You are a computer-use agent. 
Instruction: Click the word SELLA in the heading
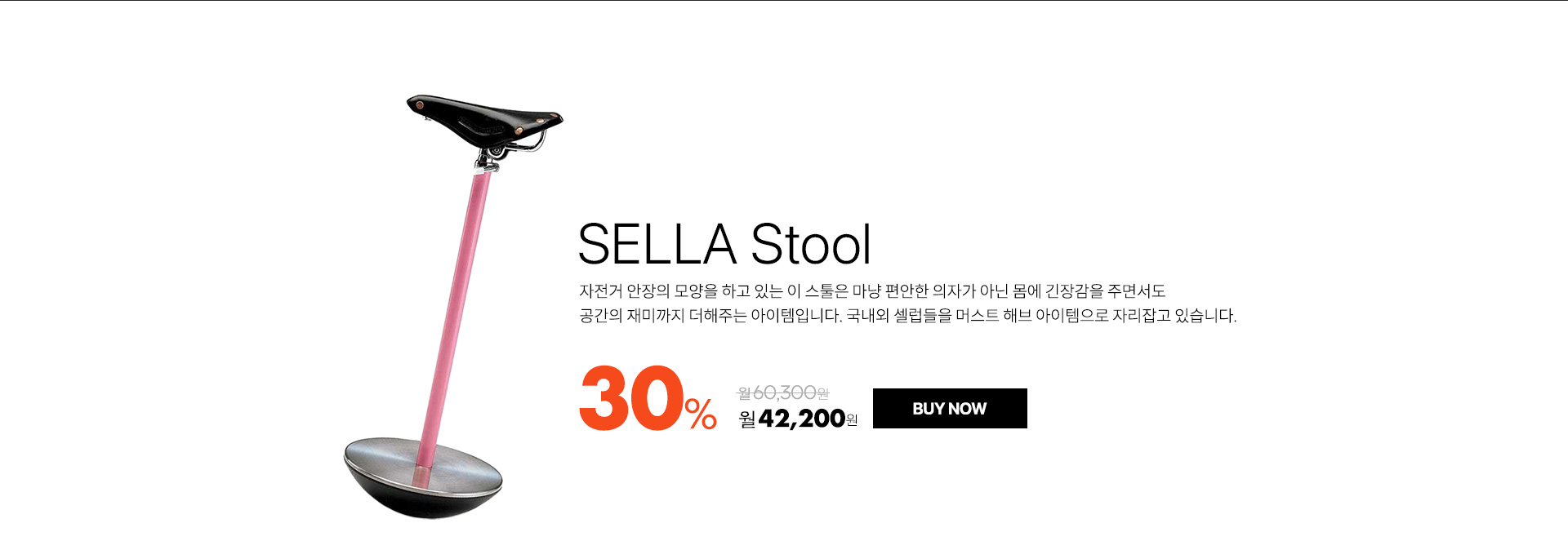point(657,244)
